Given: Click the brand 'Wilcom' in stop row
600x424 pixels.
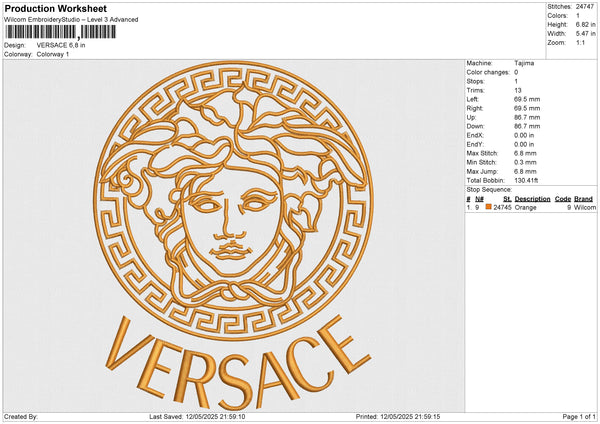Looking at the screenshot, I should tap(584, 207).
